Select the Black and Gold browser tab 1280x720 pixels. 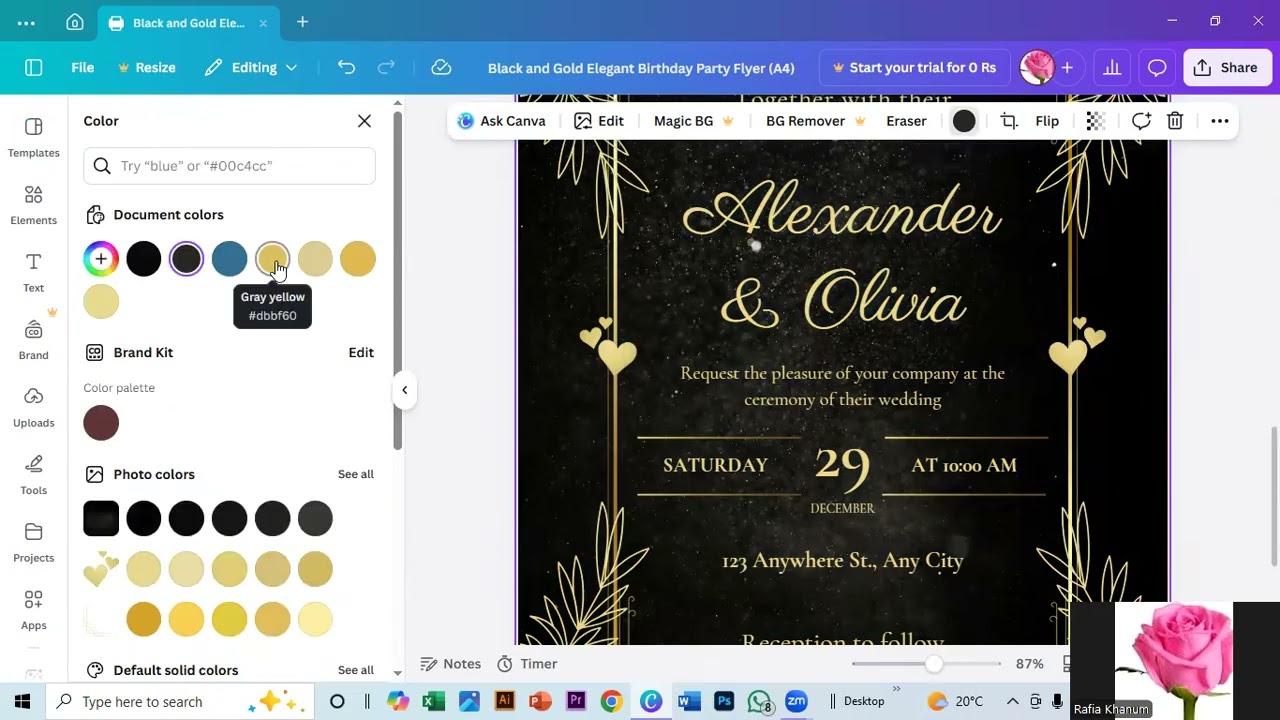pyautogui.click(x=188, y=22)
